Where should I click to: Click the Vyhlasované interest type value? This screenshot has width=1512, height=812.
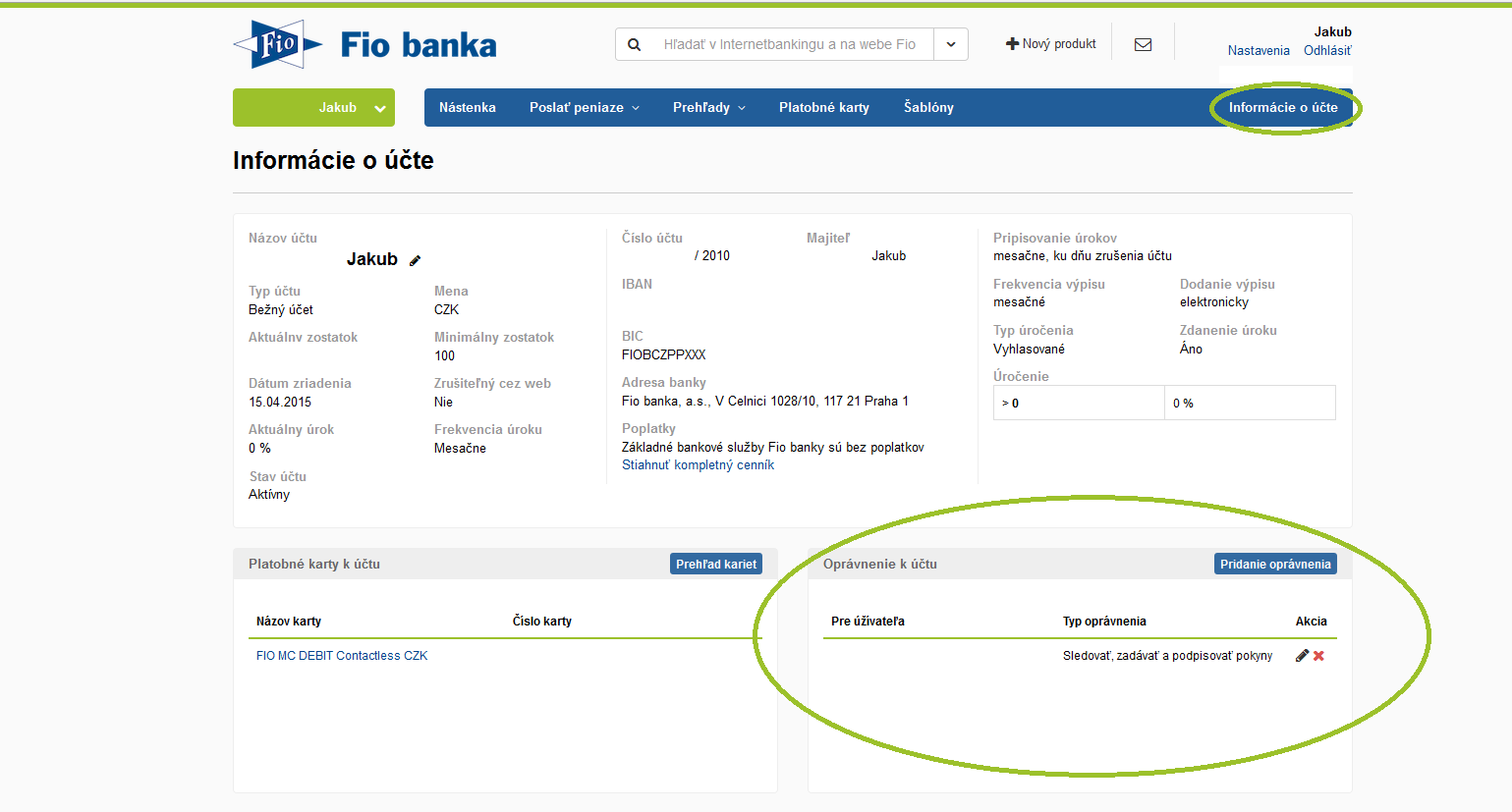tap(1029, 349)
